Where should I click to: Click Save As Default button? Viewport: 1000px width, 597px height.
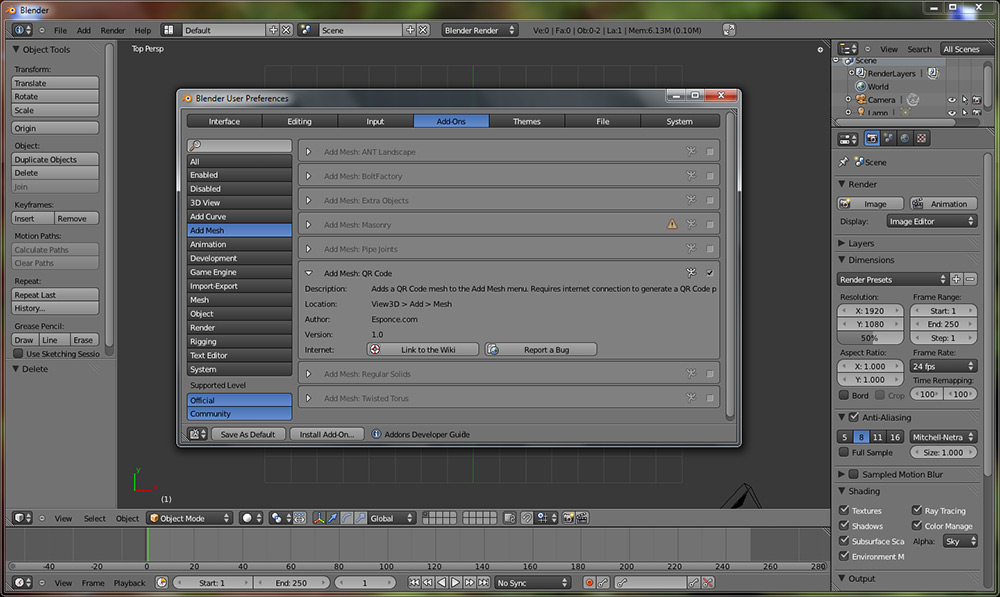click(x=247, y=434)
